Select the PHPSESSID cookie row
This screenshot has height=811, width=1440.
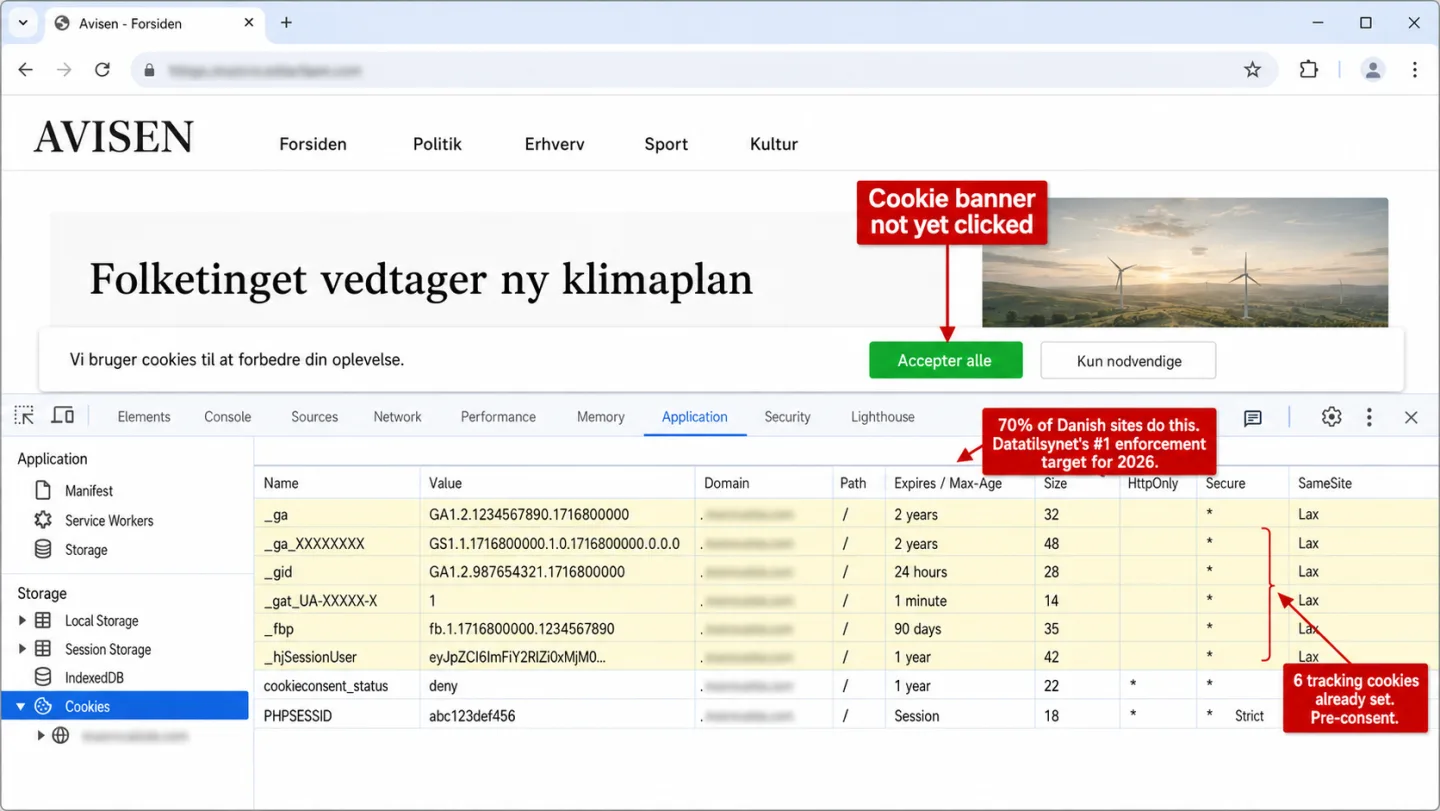coord(846,716)
